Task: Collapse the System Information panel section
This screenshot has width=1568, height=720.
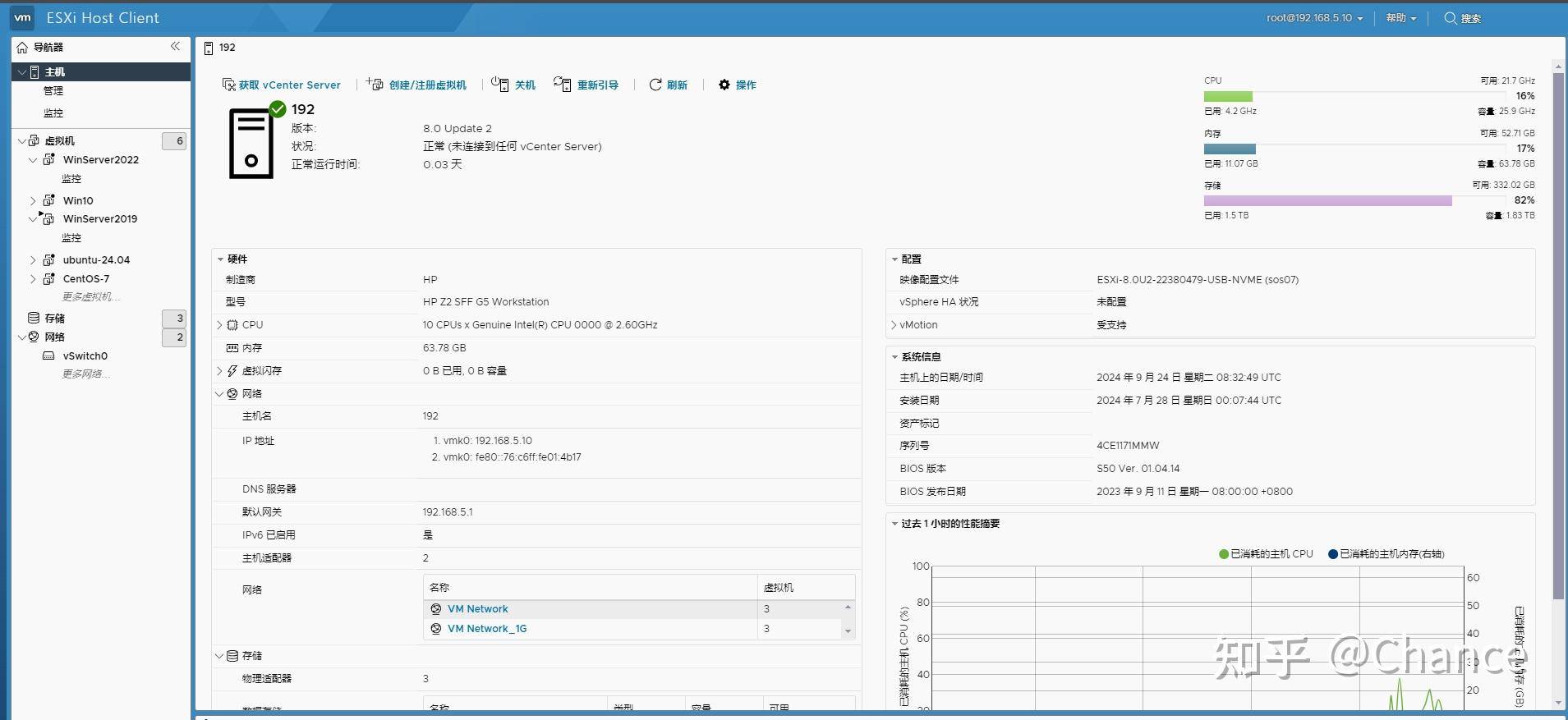Action: (894, 357)
